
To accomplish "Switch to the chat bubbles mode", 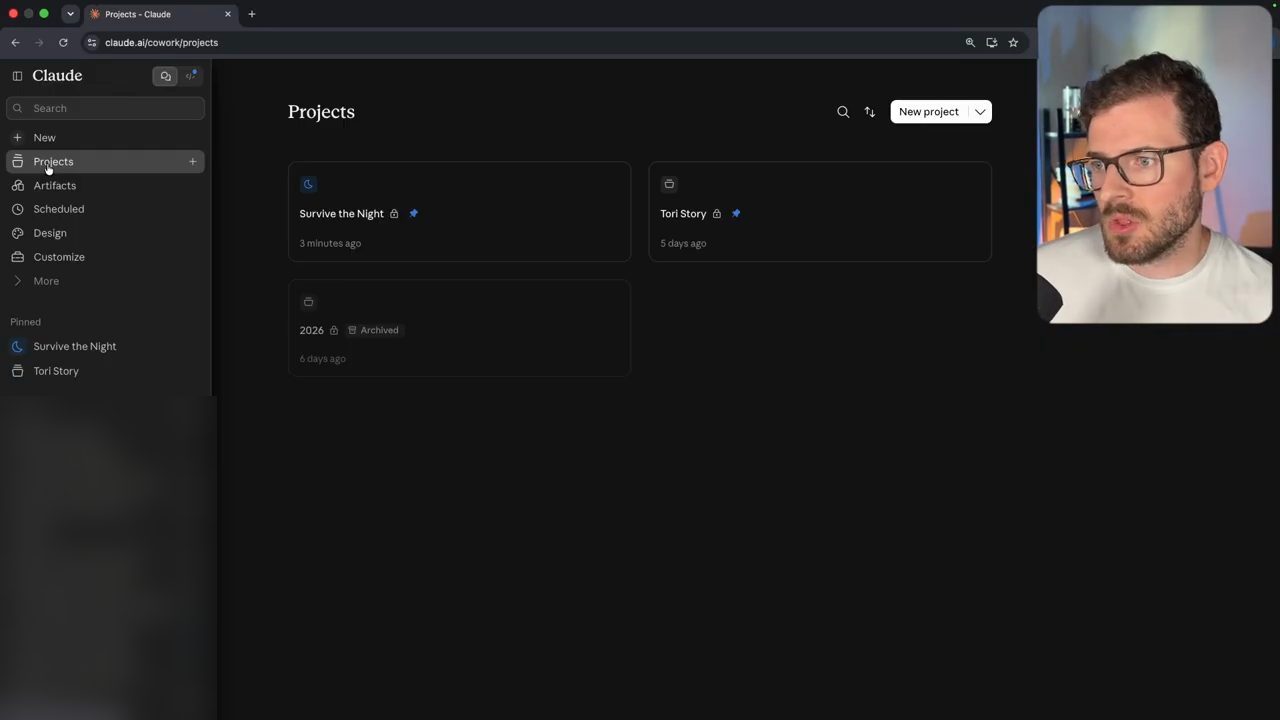I will 165,76.
